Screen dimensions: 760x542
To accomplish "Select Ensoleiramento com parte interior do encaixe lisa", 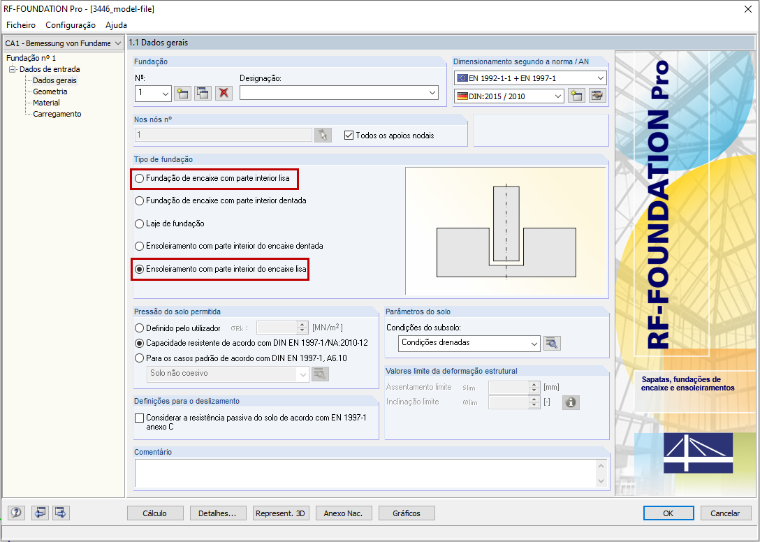I will [140, 269].
